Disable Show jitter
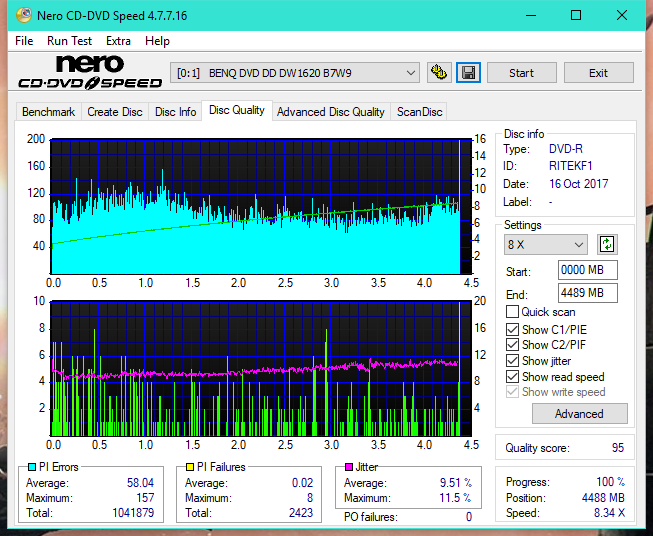 [512, 361]
